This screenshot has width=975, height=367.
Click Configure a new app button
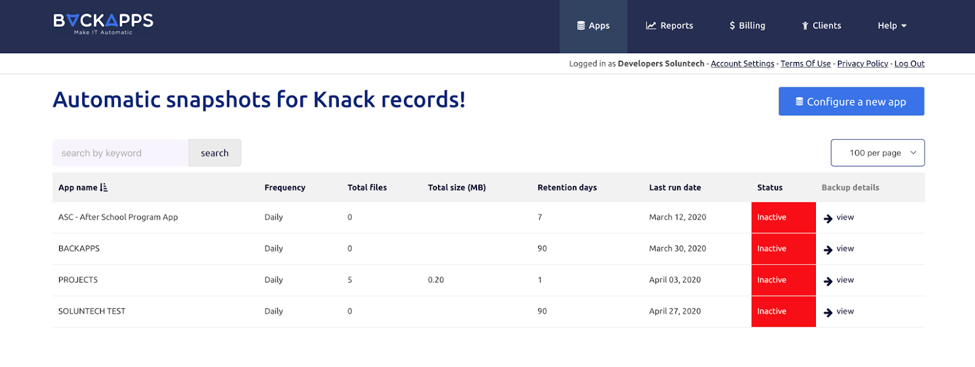coord(851,101)
